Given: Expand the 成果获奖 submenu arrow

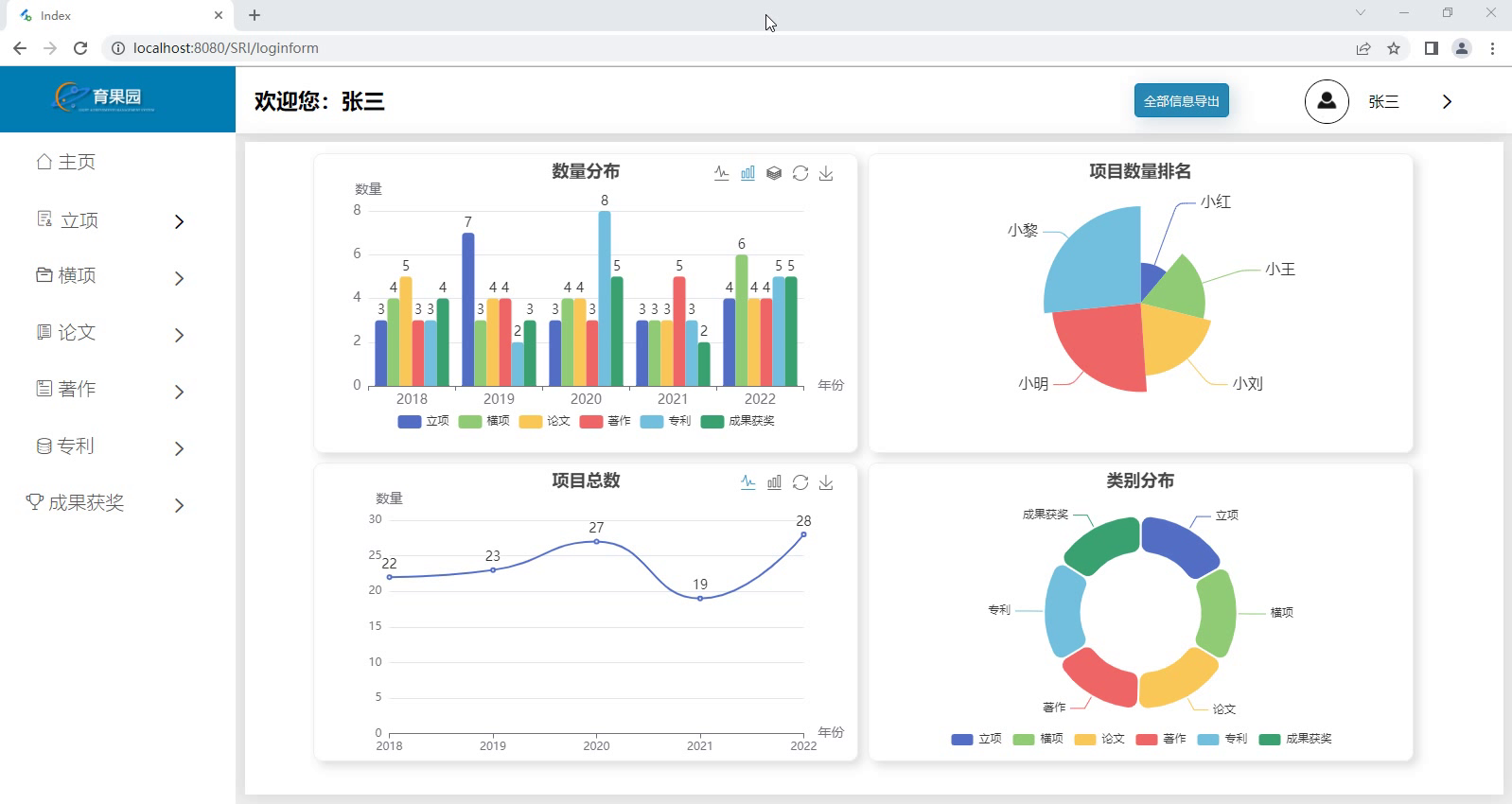Looking at the screenshot, I should point(180,505).
